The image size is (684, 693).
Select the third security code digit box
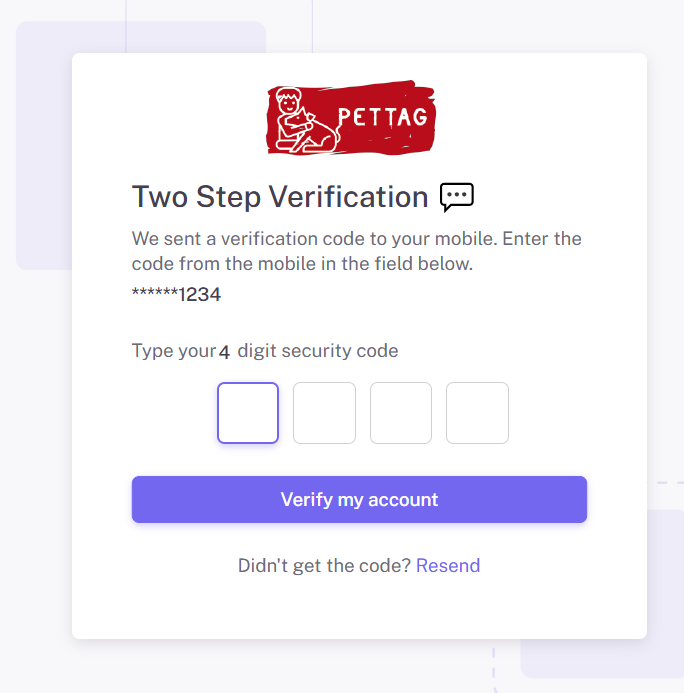click(x=401, y=413)
